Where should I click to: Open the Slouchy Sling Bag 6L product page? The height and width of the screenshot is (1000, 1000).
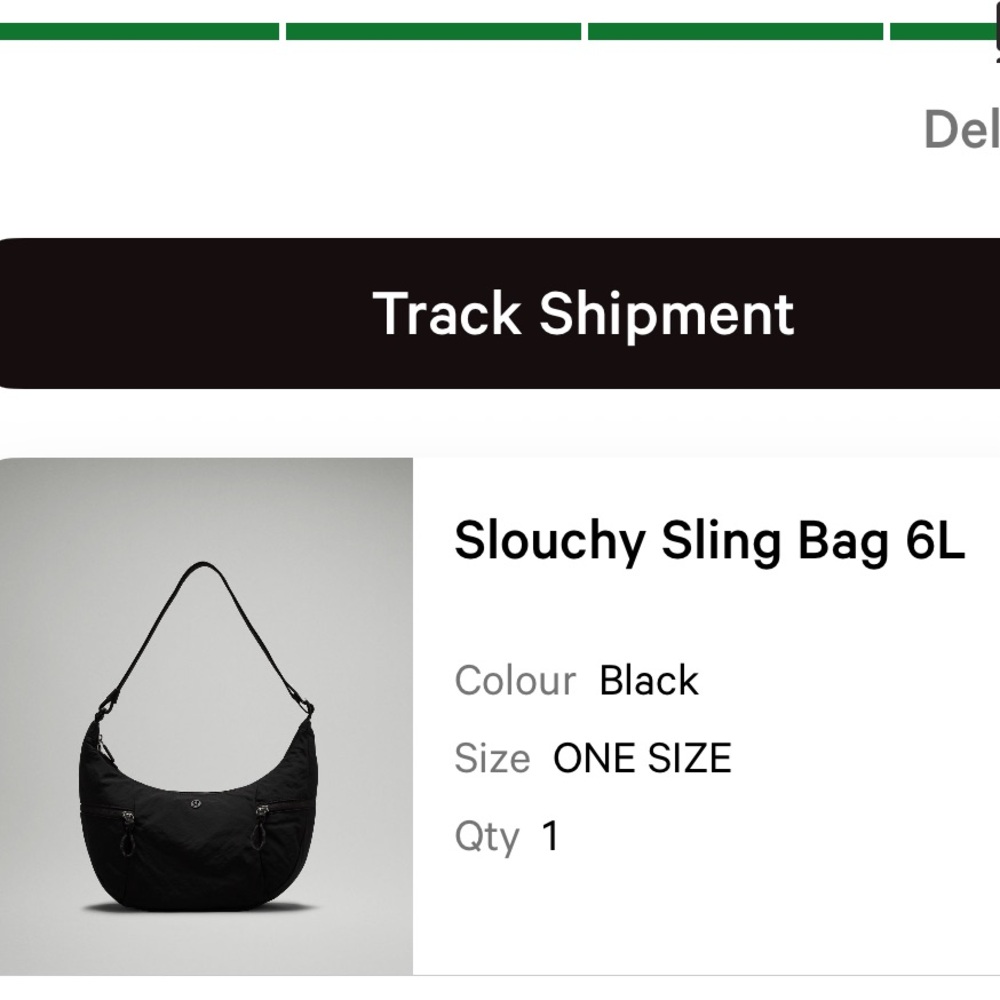(x=712, y=542)
